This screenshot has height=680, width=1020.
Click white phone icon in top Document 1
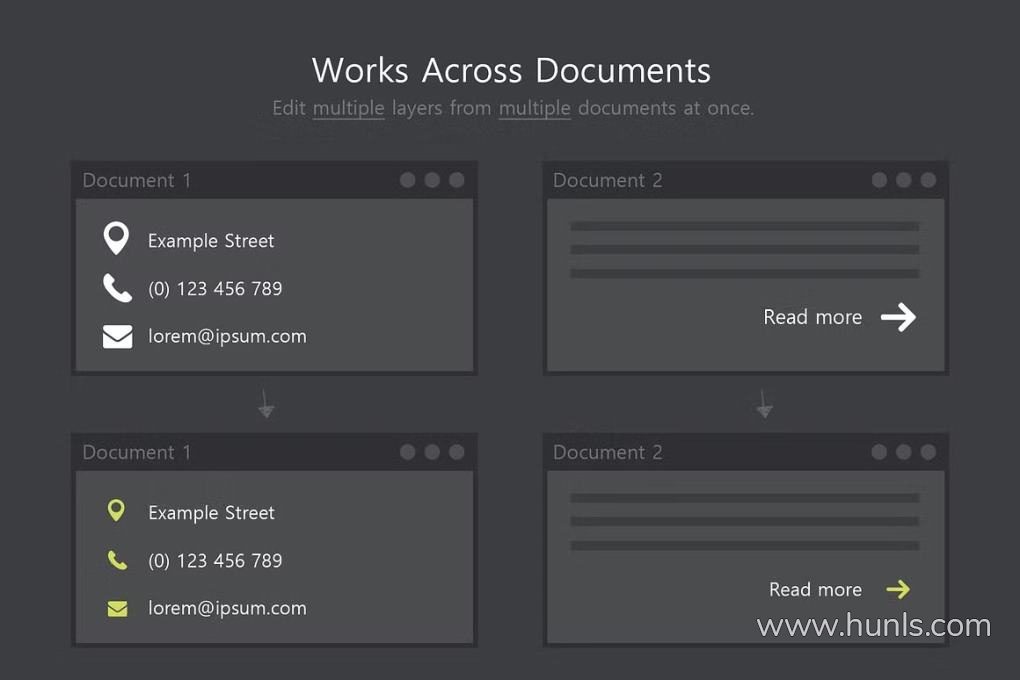coord(117,288)
